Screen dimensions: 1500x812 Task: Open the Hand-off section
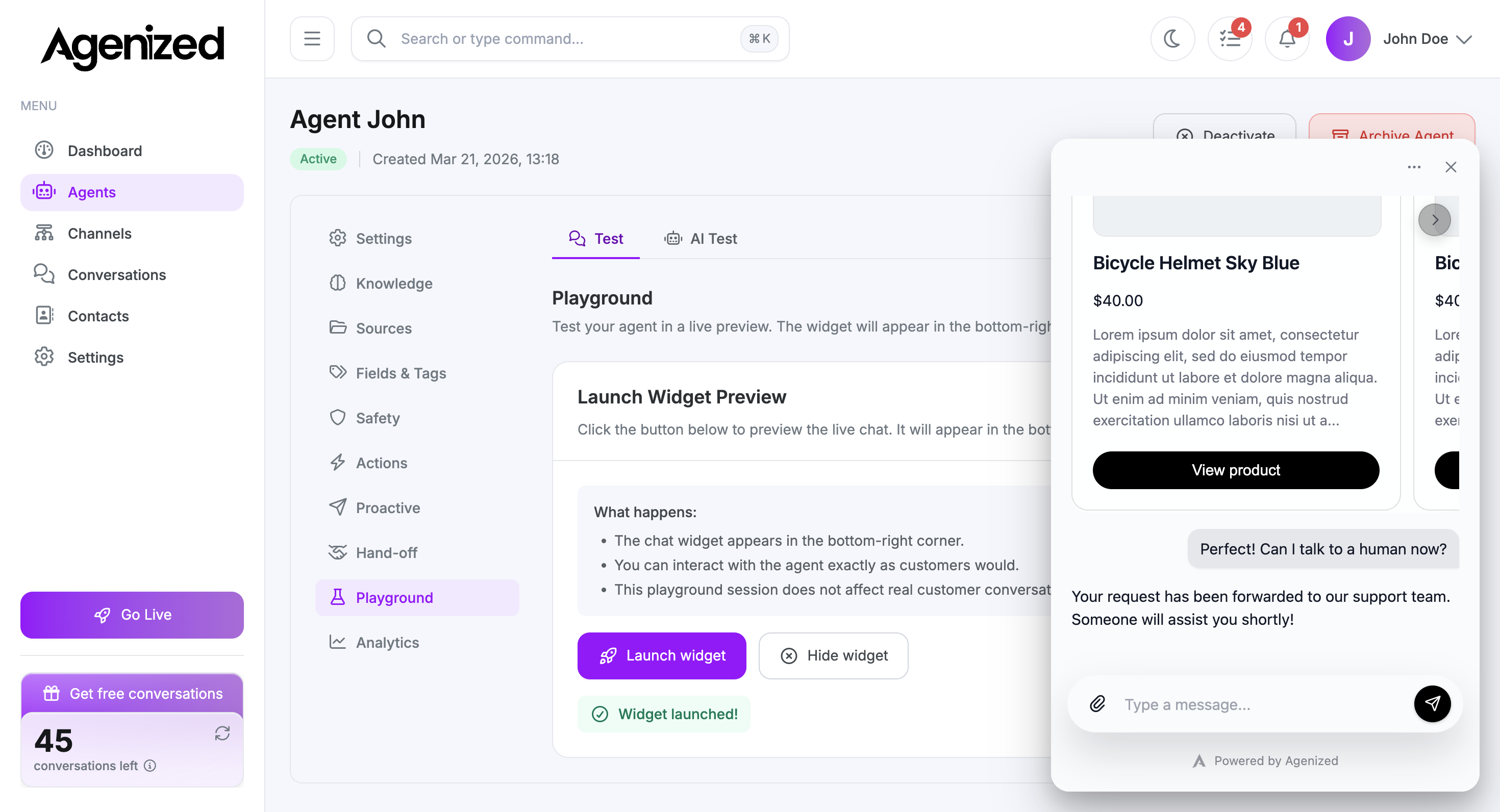click(417, 552)
